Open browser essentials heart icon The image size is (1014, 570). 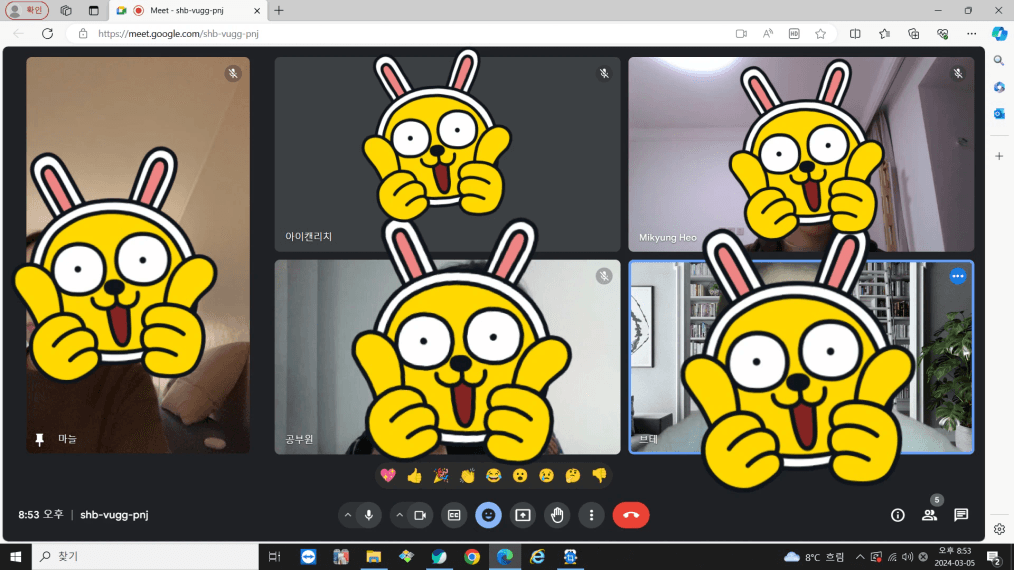942,34
